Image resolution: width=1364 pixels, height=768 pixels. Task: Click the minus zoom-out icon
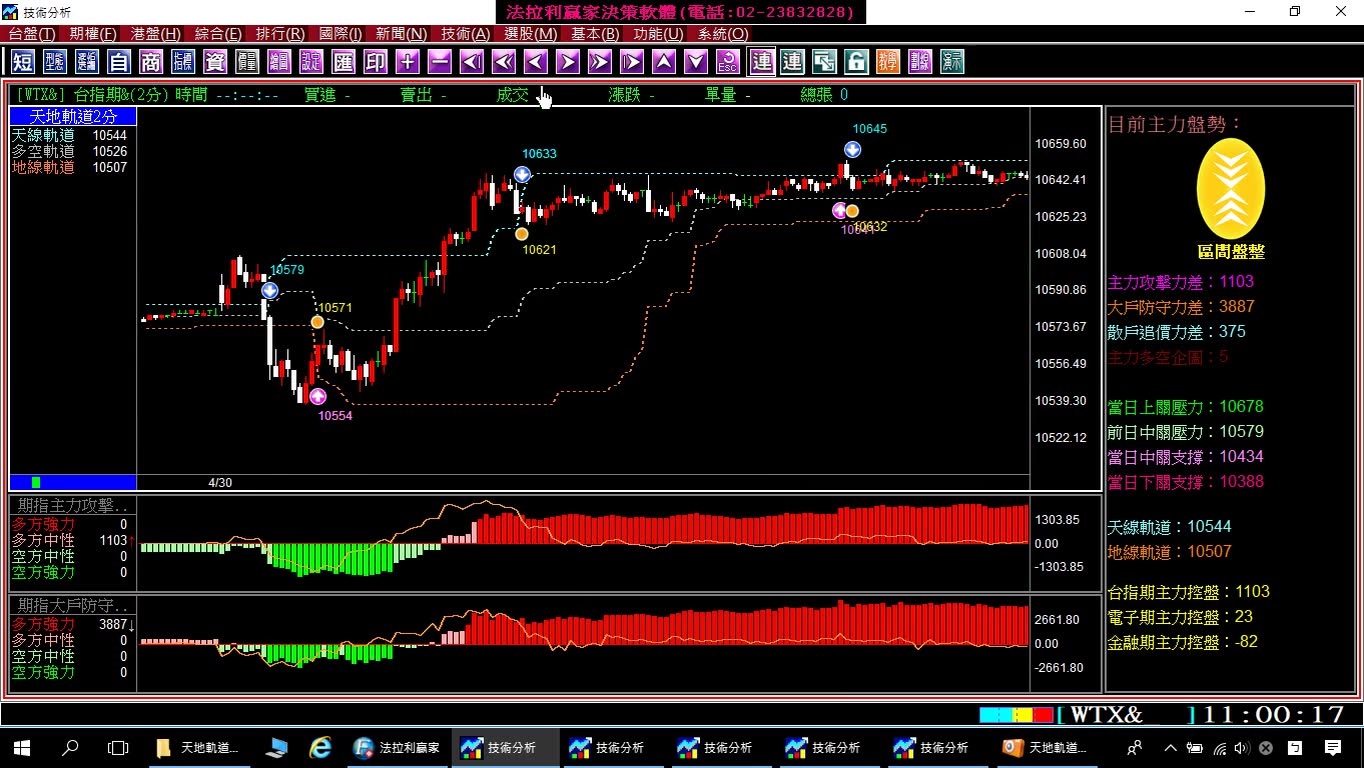coord(439,62)
